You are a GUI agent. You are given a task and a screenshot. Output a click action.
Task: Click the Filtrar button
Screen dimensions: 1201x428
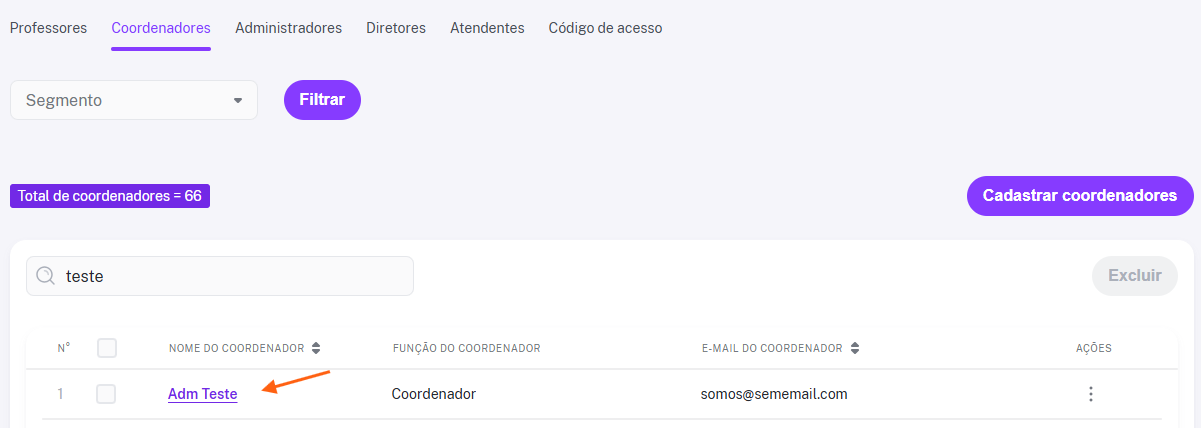(x=322, y=100)
